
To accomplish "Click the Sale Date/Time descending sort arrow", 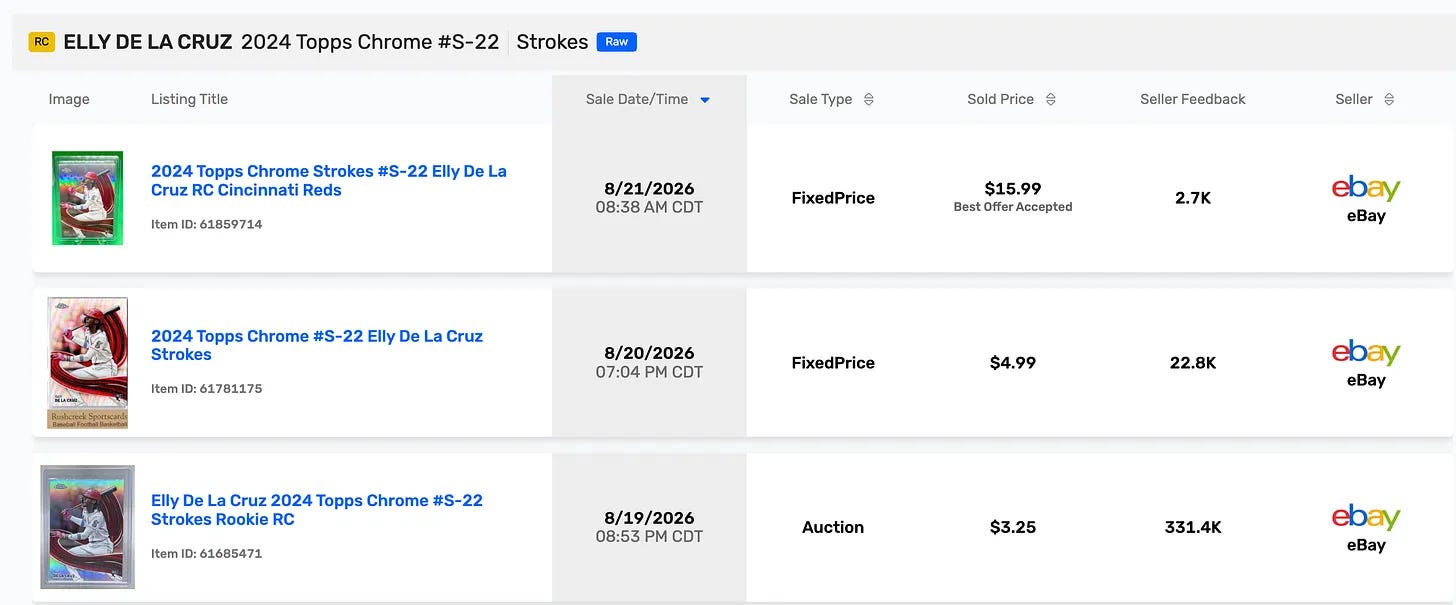I will [705, 100].
